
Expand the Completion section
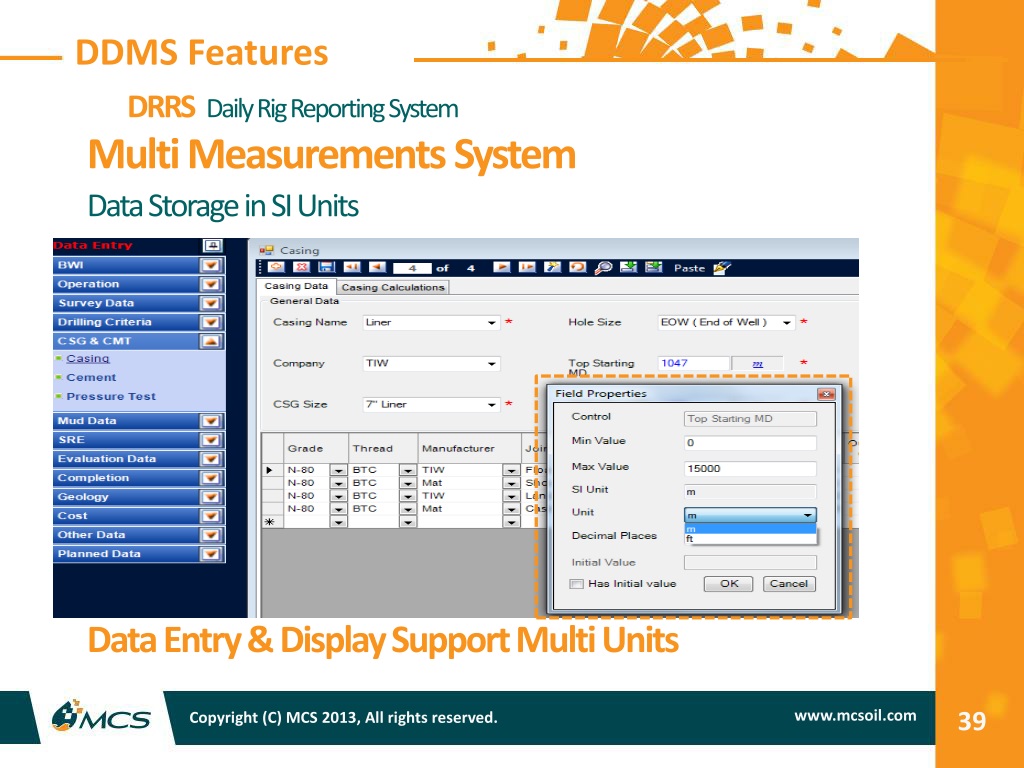[x=210, y=478]
